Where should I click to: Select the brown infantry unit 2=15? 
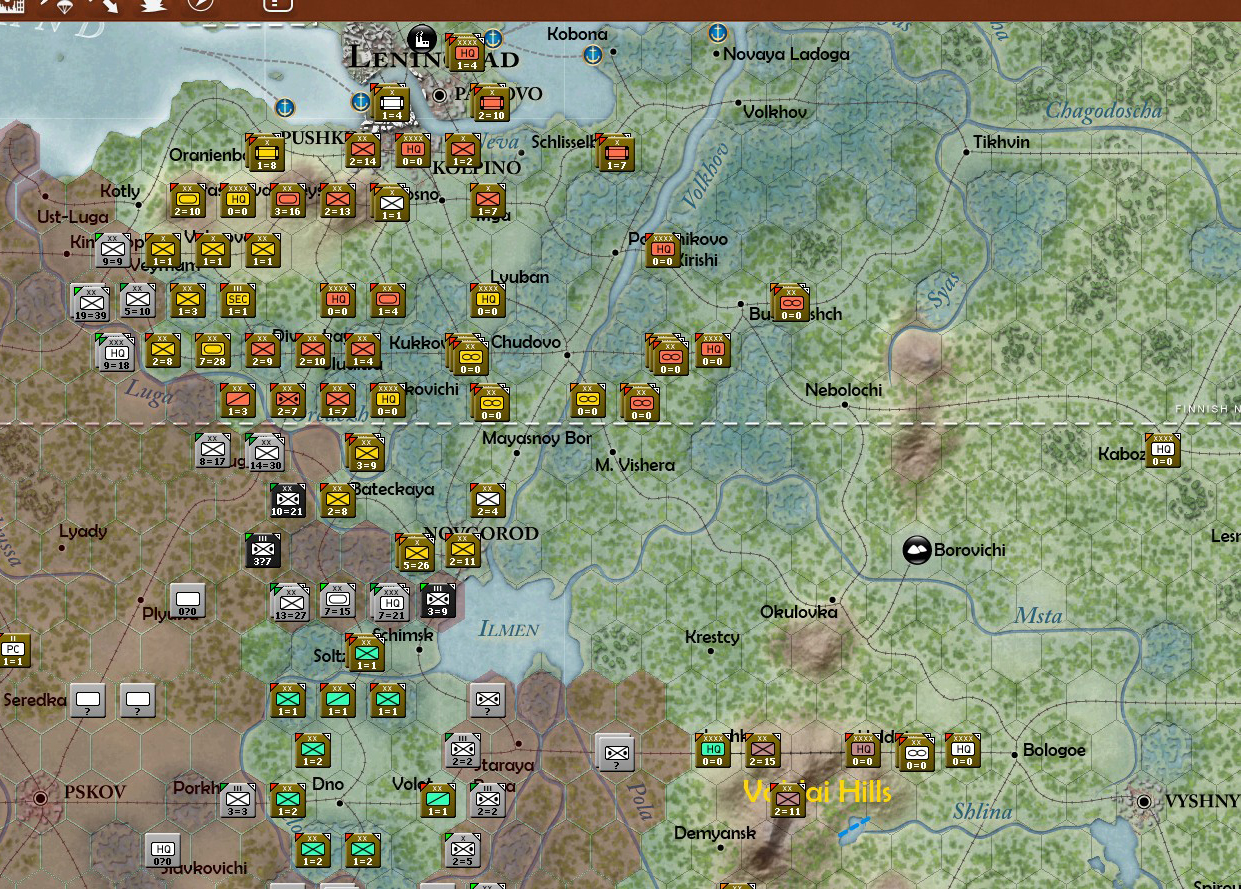[762, 750]
